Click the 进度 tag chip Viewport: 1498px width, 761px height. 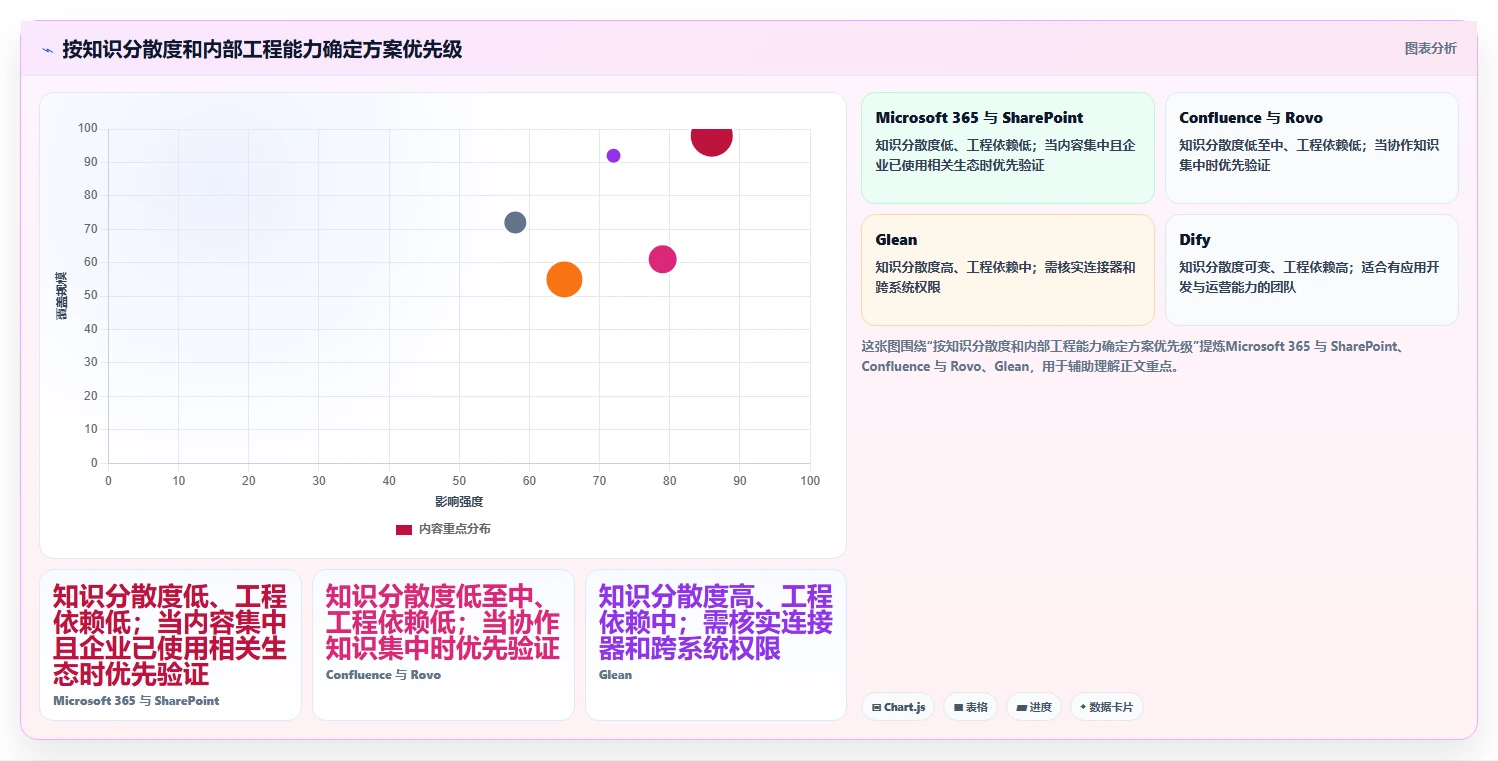click(x=1033, y=707)
